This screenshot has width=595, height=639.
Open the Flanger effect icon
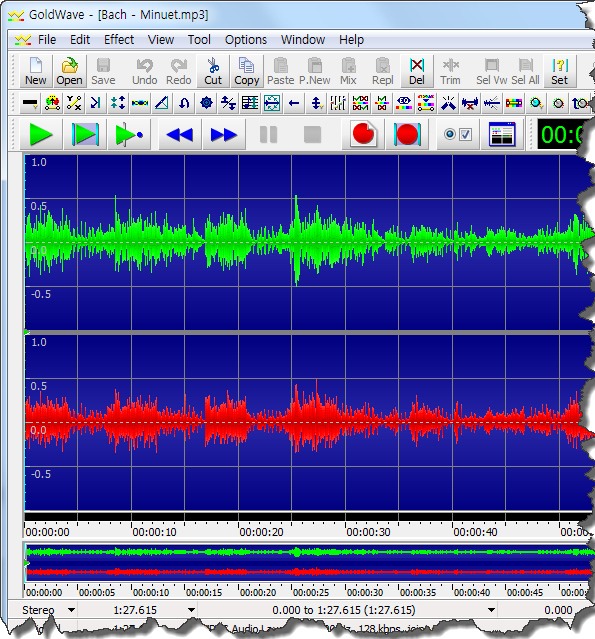coord(140,103)
